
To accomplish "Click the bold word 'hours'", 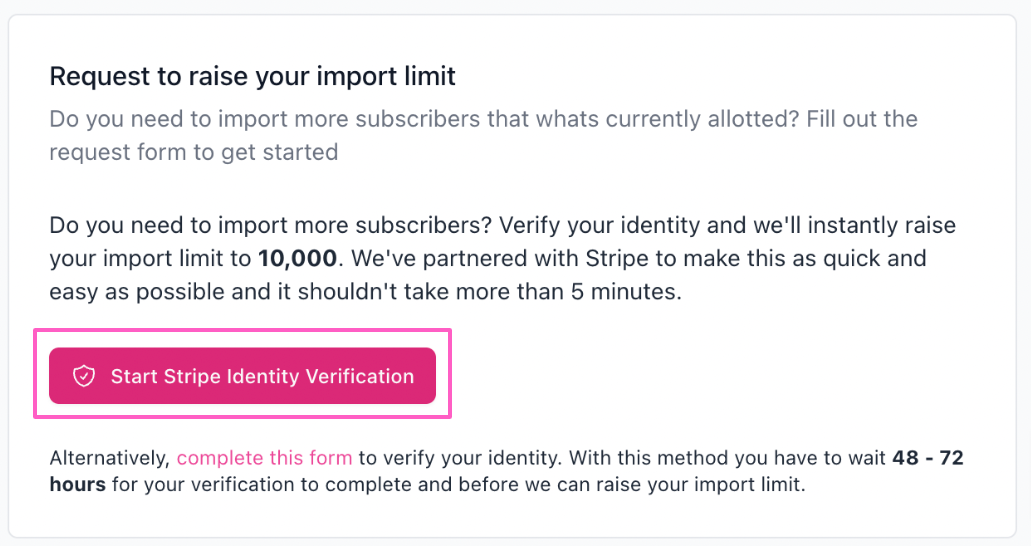I will (x=78, y=485).
